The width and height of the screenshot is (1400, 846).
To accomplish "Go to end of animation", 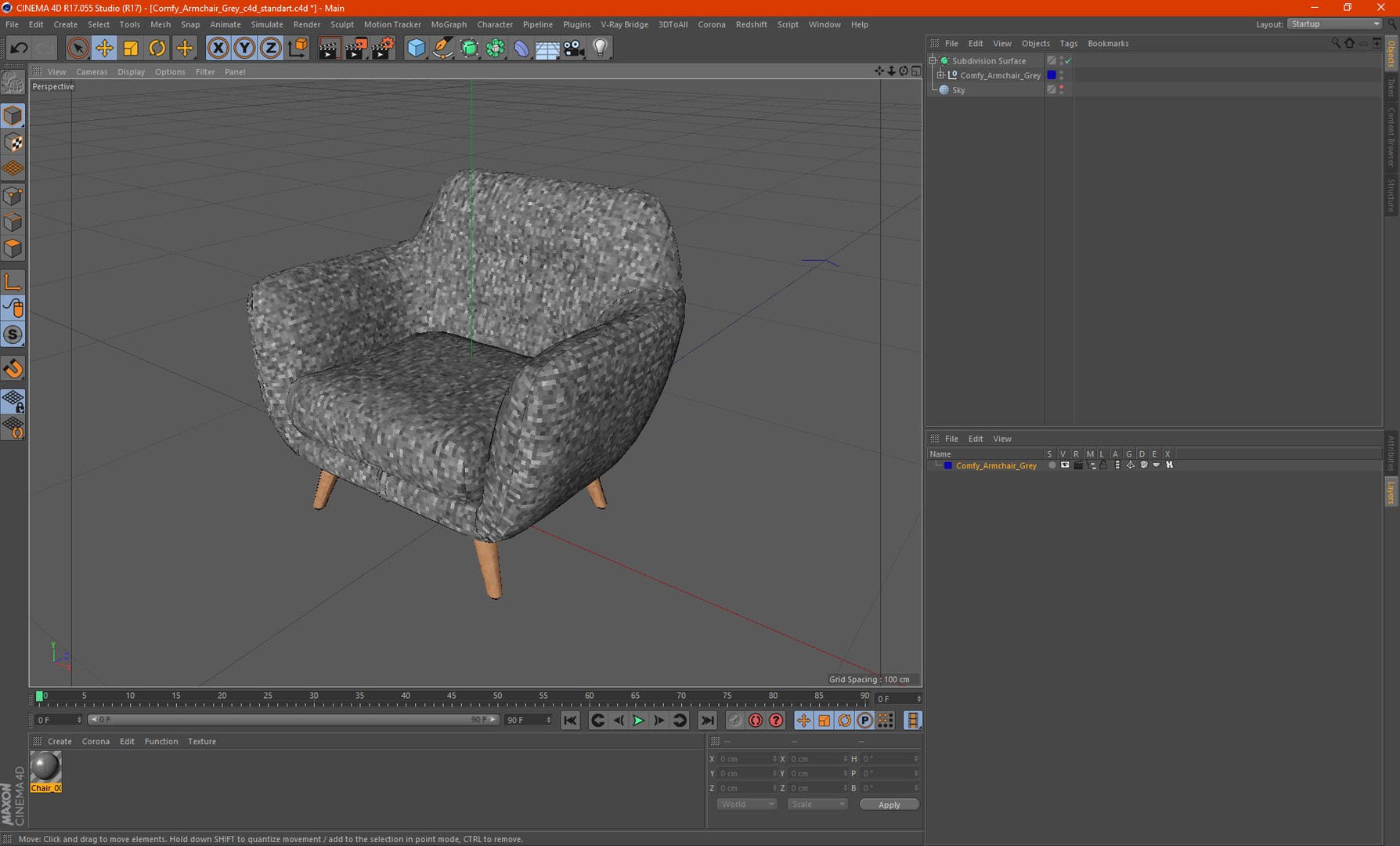I will pyautogui.click(x=707, y=721).
